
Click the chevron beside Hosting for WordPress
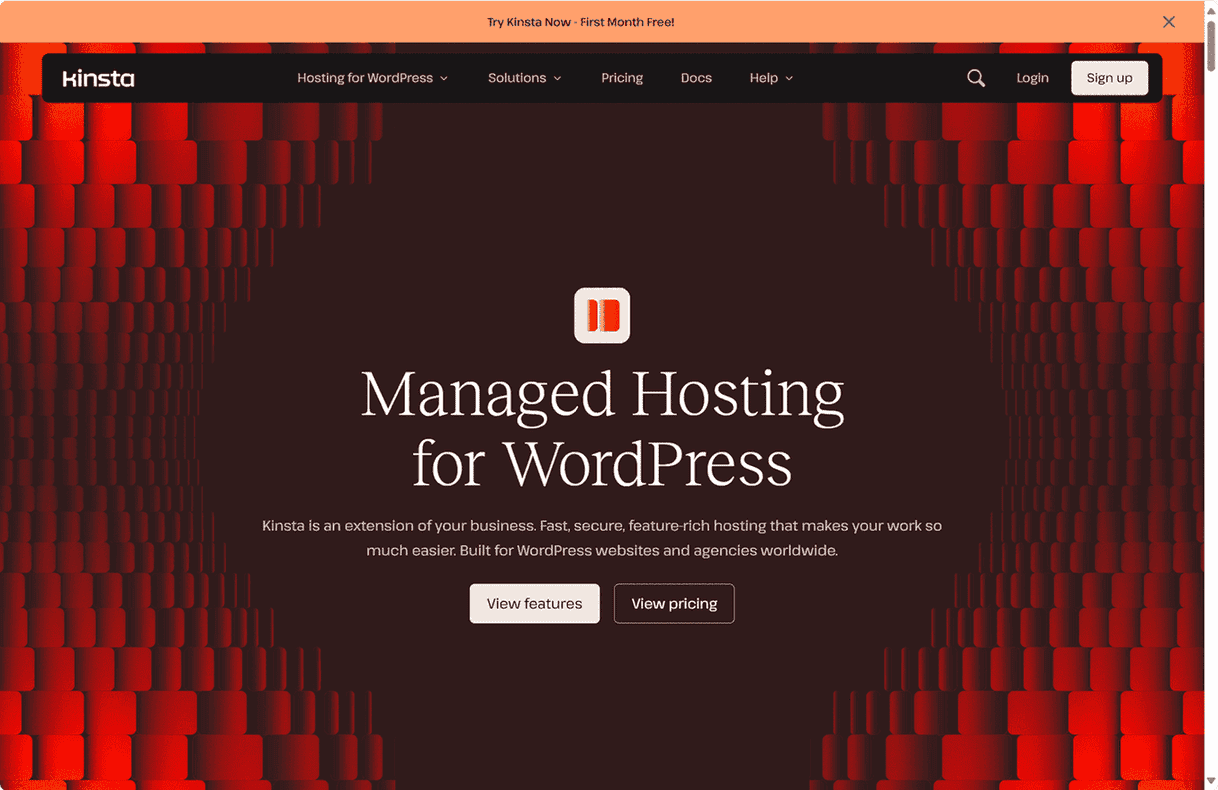[x=444, y=79]
